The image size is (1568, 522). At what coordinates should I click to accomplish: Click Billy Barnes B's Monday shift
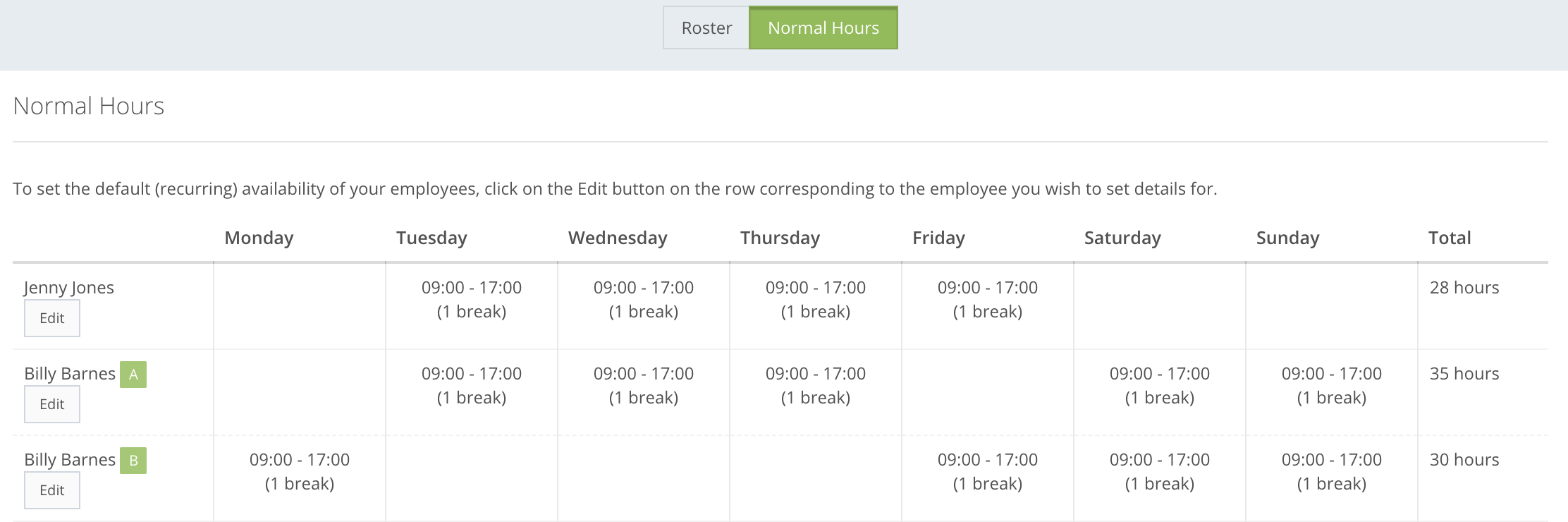click(300, 471)
